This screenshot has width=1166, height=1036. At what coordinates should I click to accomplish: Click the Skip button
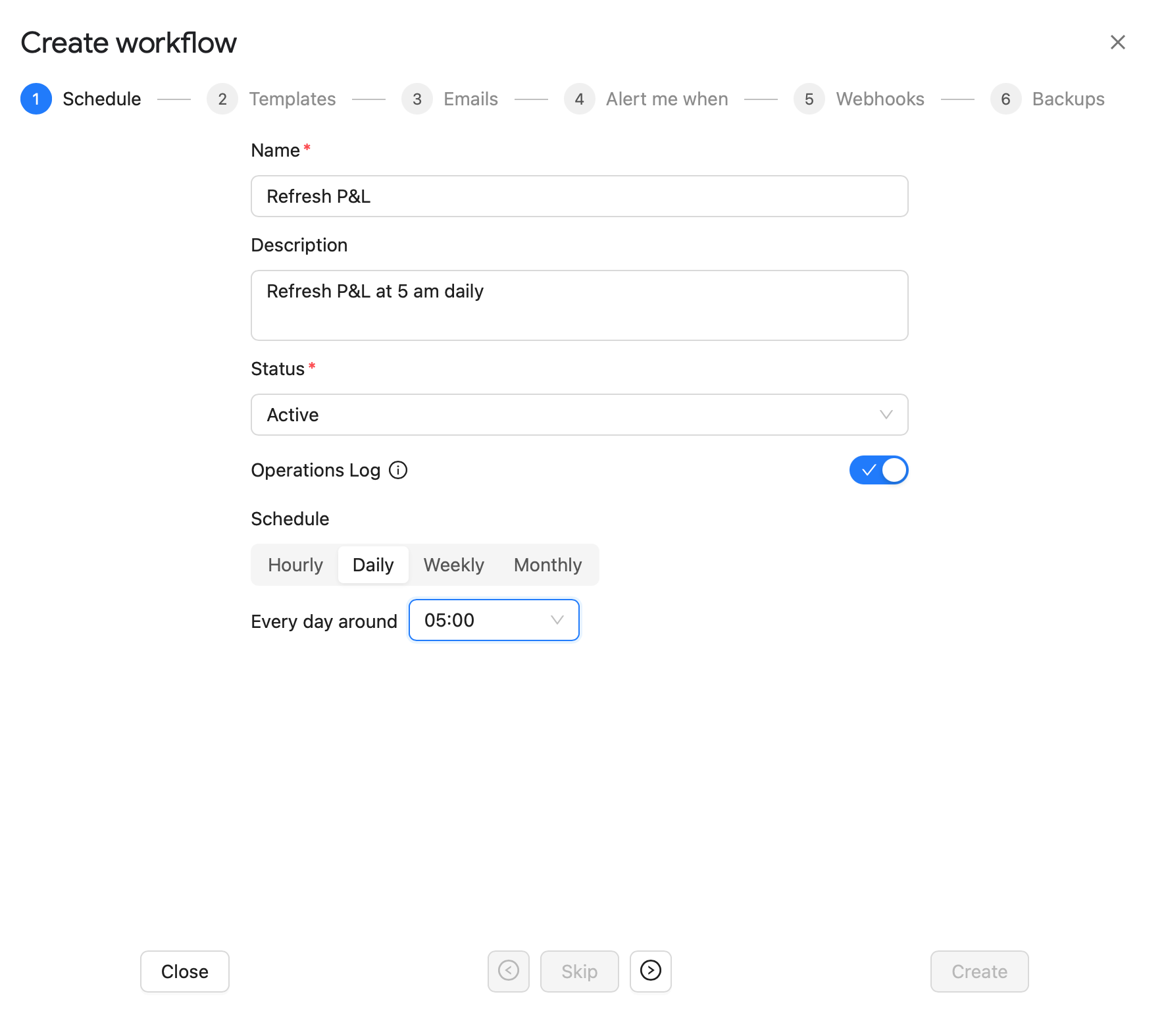pyautogui.click(x=579, y=971)
